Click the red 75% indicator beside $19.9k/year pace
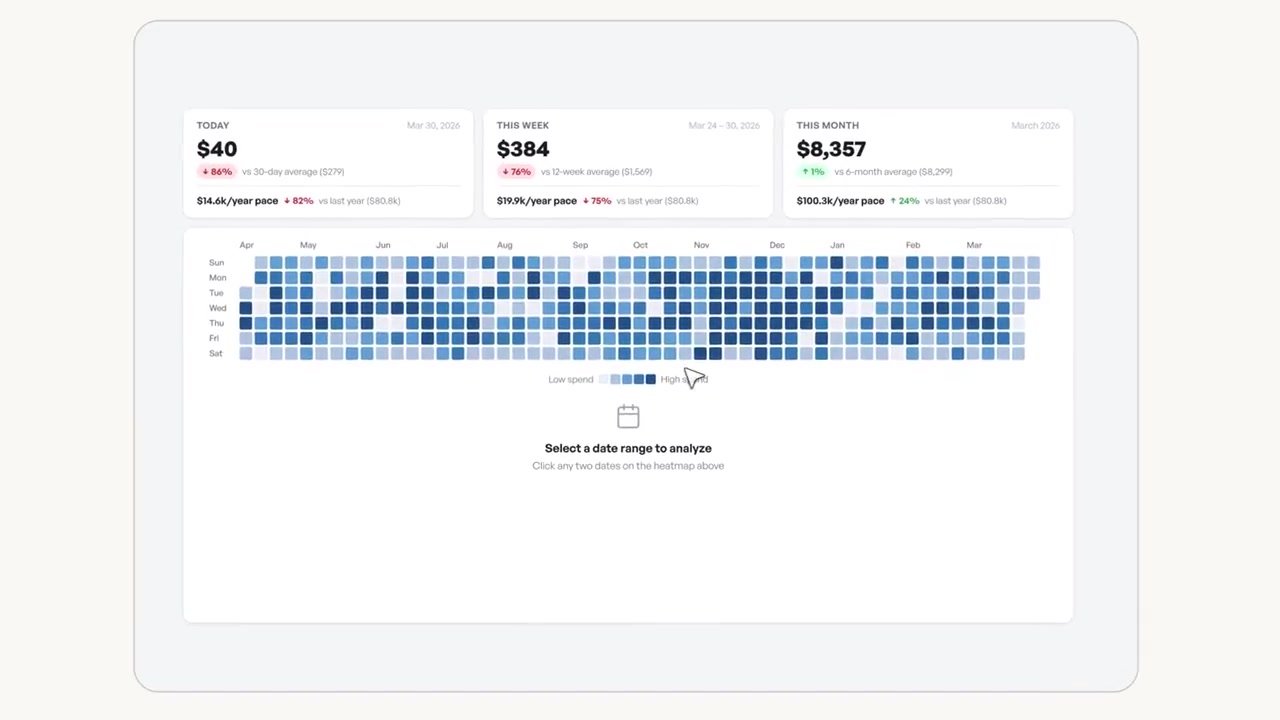The image size is (1280, 720). pos(597,201)
